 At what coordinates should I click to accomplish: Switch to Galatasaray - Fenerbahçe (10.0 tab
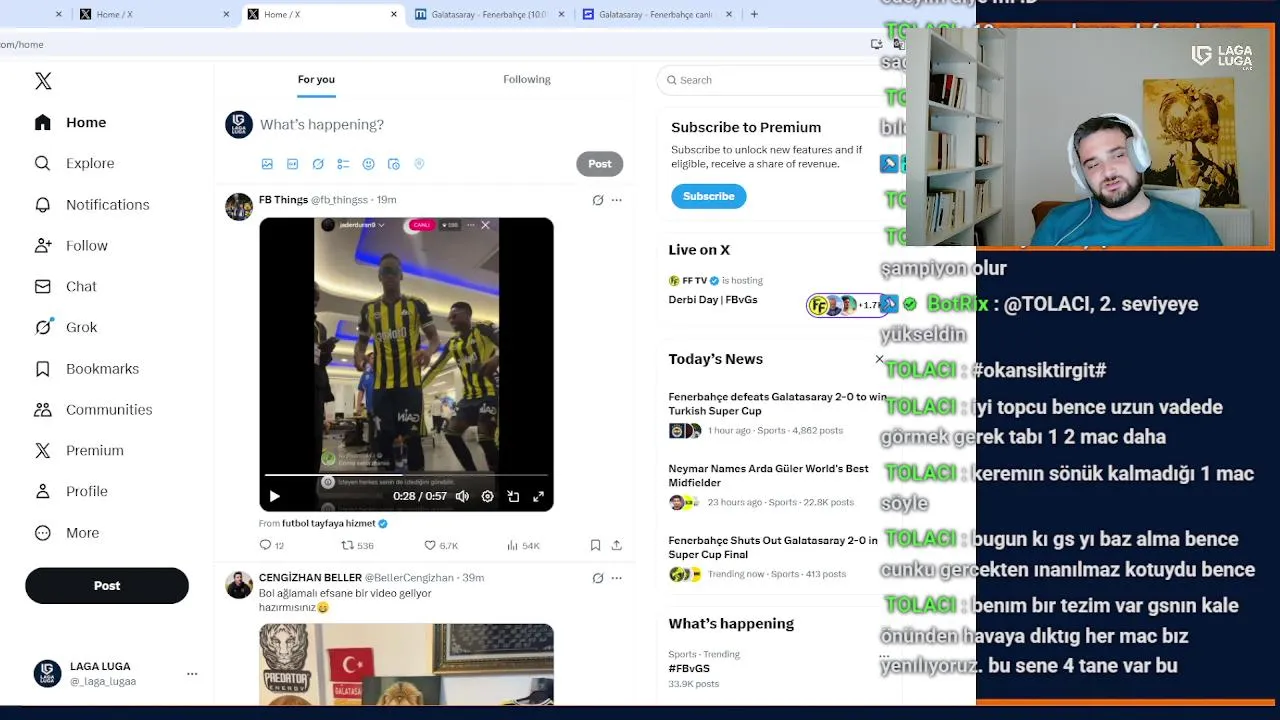pos(489,14)
